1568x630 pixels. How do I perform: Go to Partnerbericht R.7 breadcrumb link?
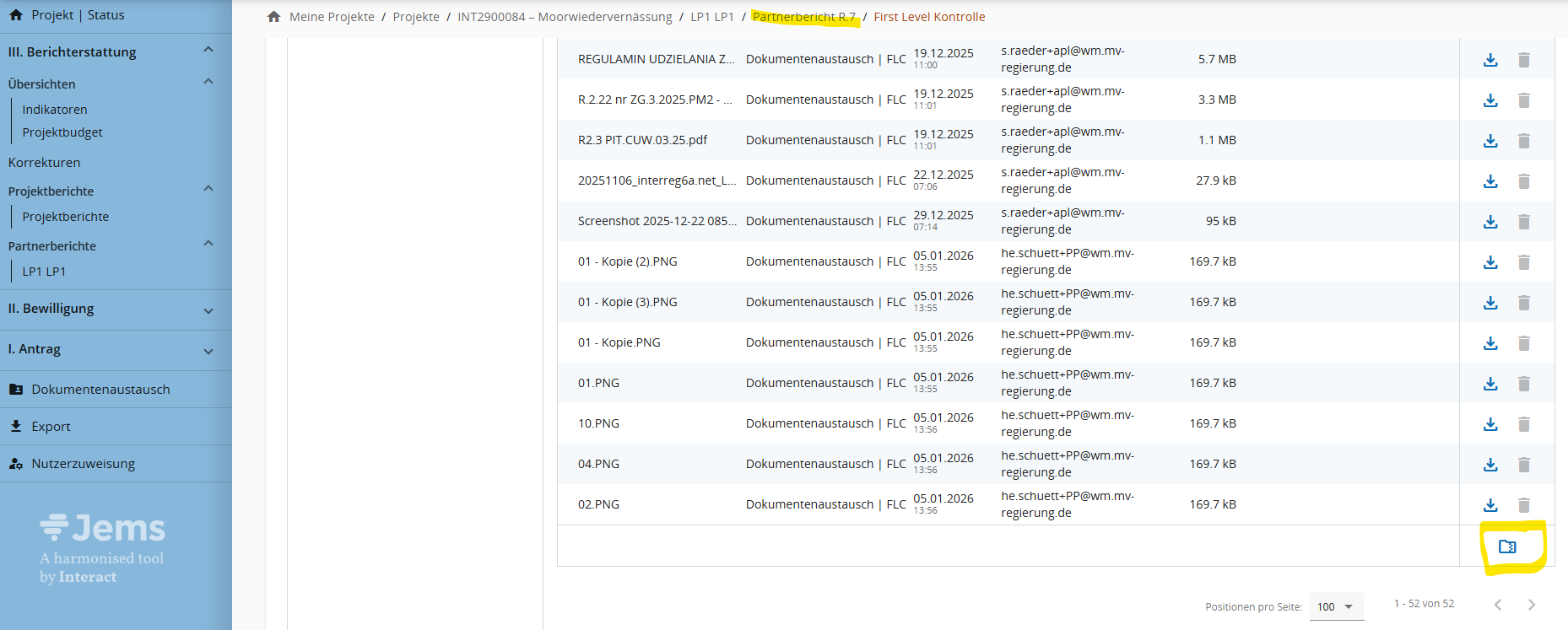pos(803,17)
